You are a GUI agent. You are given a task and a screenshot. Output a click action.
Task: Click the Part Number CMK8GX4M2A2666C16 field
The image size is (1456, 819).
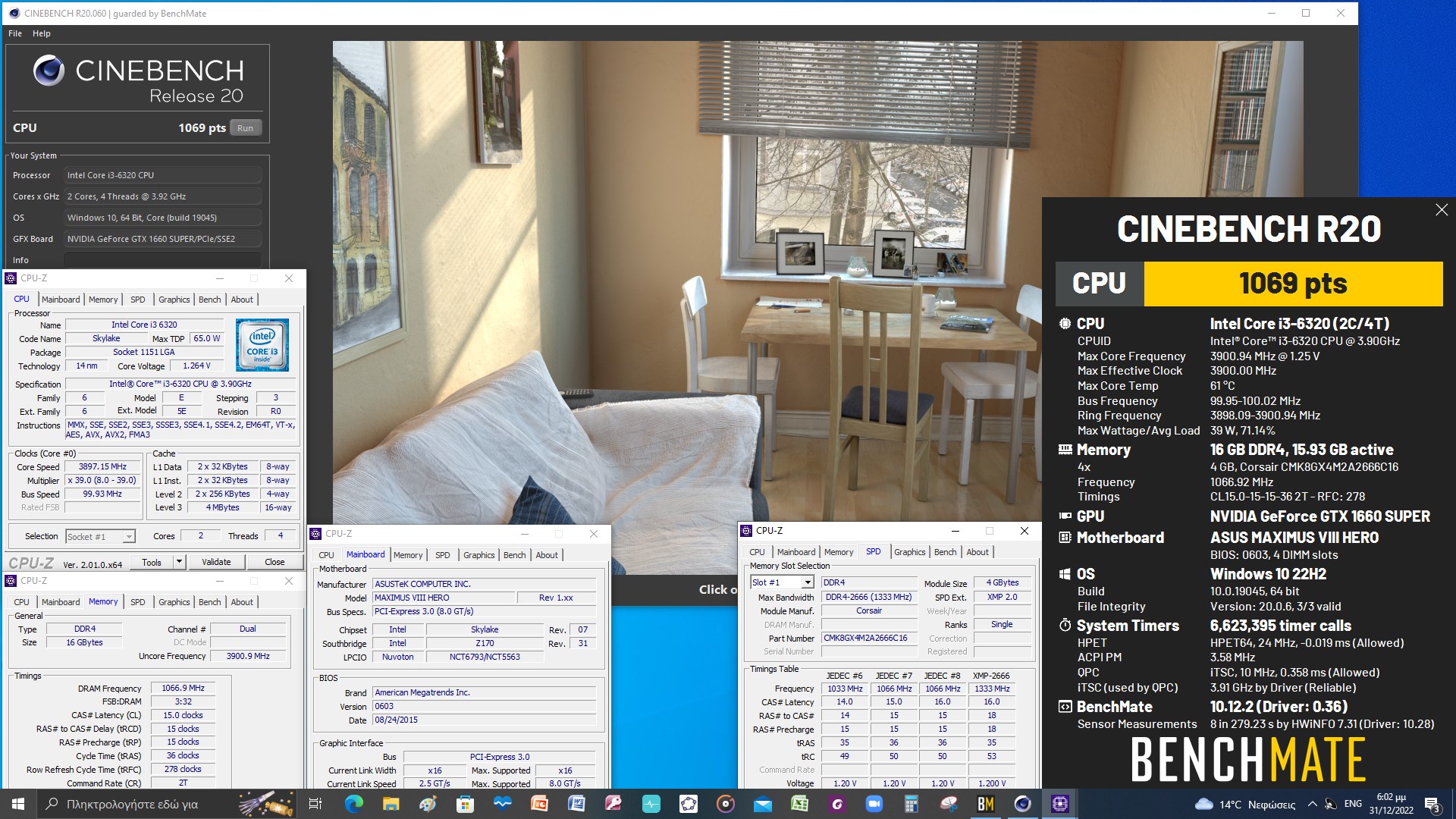tap(869, 639)
